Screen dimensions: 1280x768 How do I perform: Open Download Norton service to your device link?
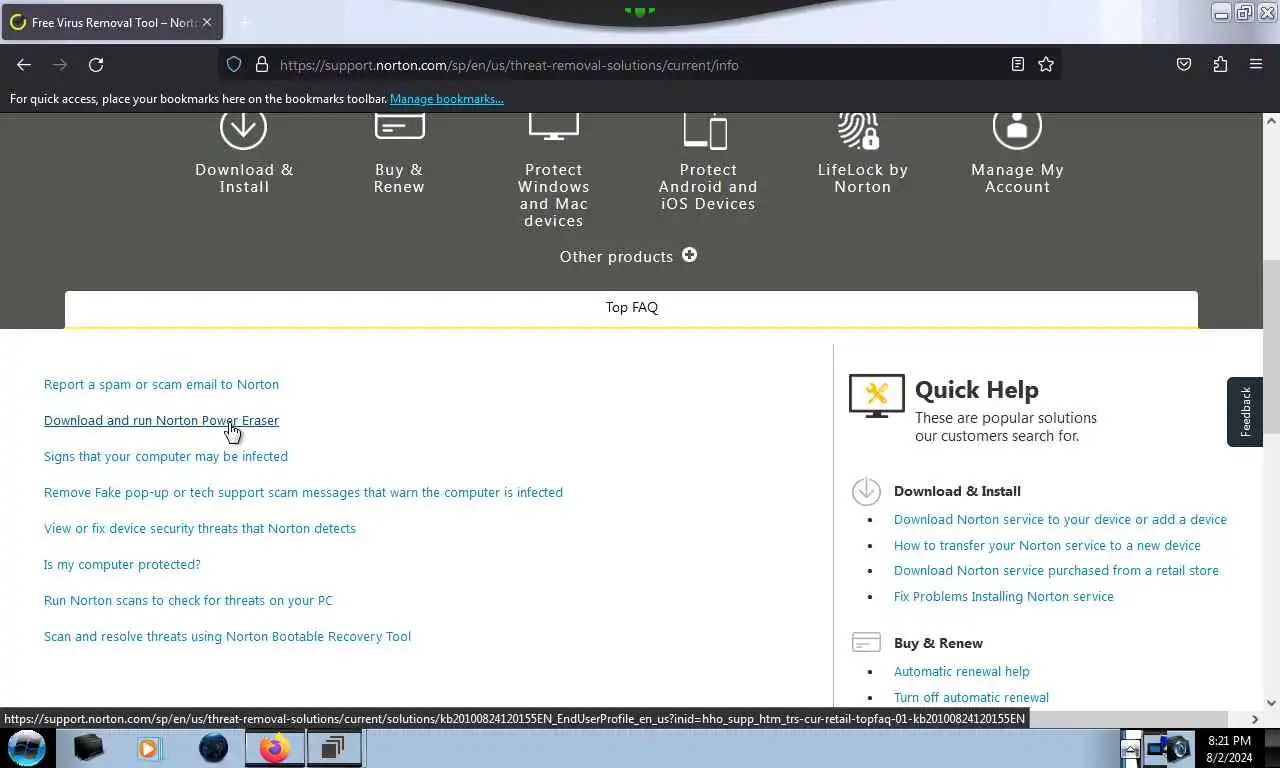[x=1060, y=519]
